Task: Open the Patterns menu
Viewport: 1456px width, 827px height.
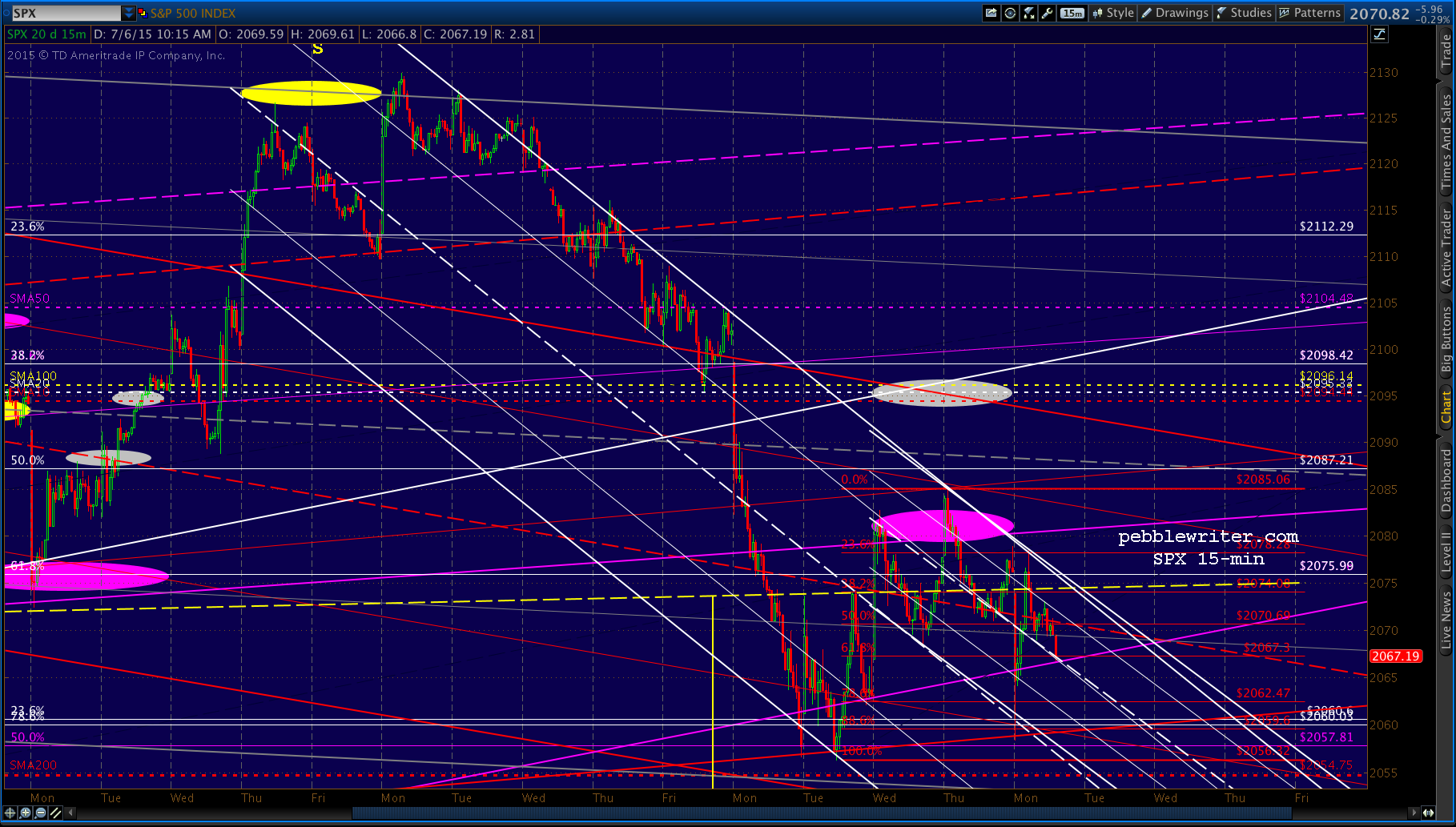Action: 1309,13
